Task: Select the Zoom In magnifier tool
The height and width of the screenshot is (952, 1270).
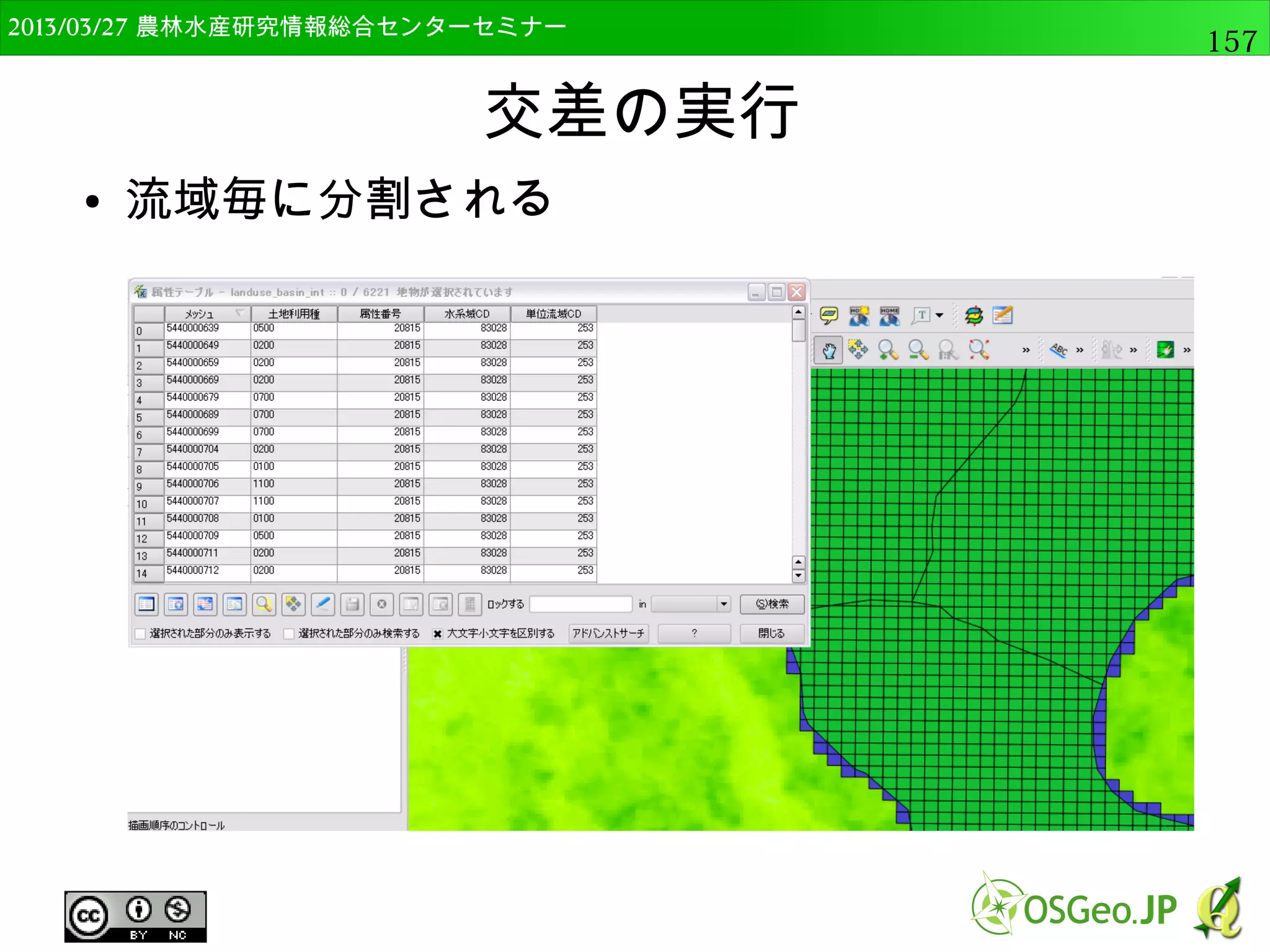Action: (888, 350)
